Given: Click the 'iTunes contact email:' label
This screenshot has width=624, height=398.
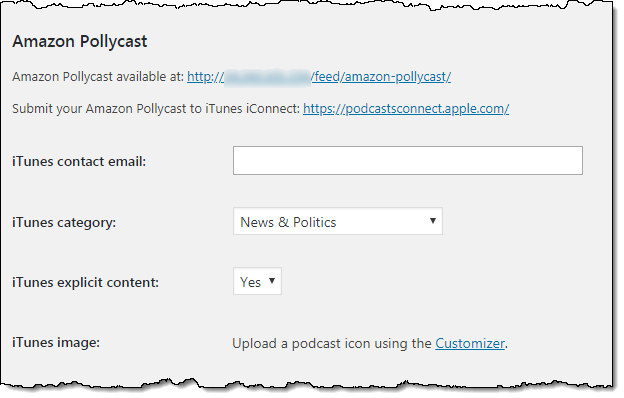Looking at the screenshot, I should pyautogui.click(x=79, y=161).
